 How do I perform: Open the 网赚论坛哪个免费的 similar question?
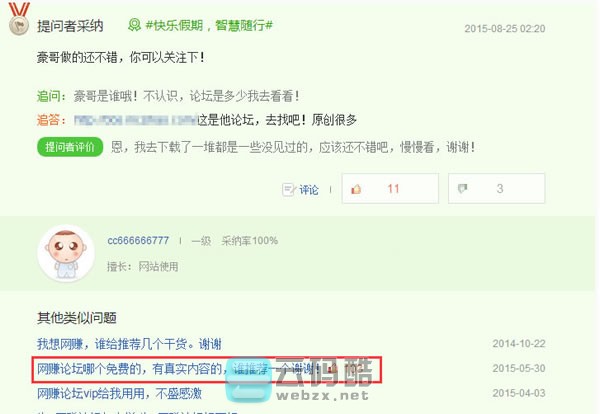[178, 369]
